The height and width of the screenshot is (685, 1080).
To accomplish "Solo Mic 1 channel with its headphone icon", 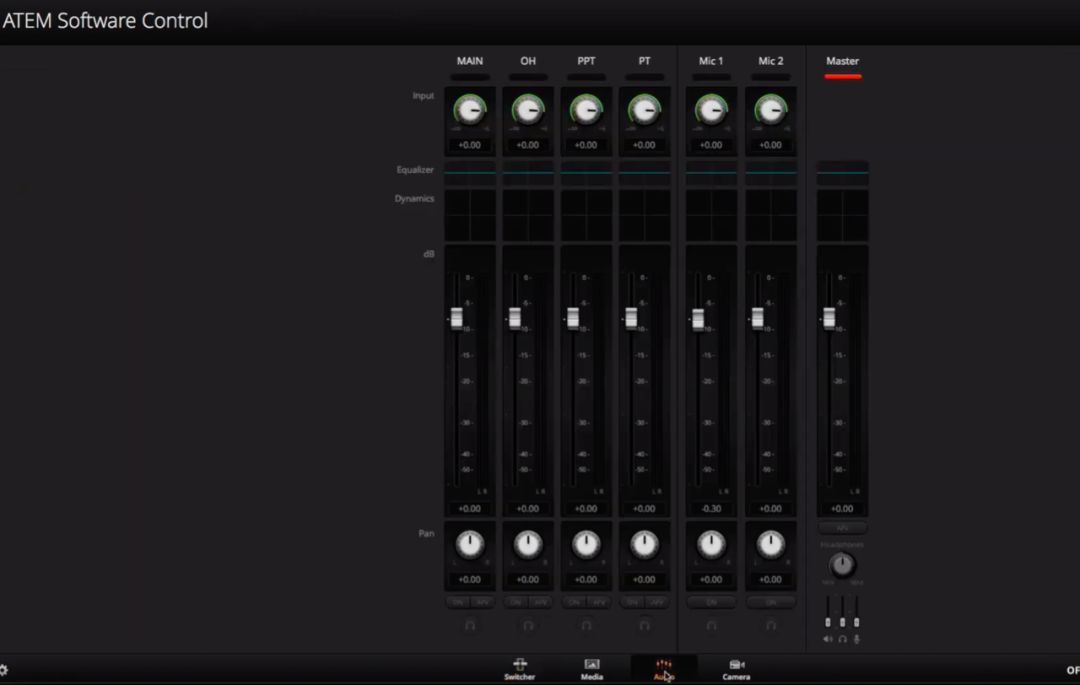I will click(x=711, y=625).
